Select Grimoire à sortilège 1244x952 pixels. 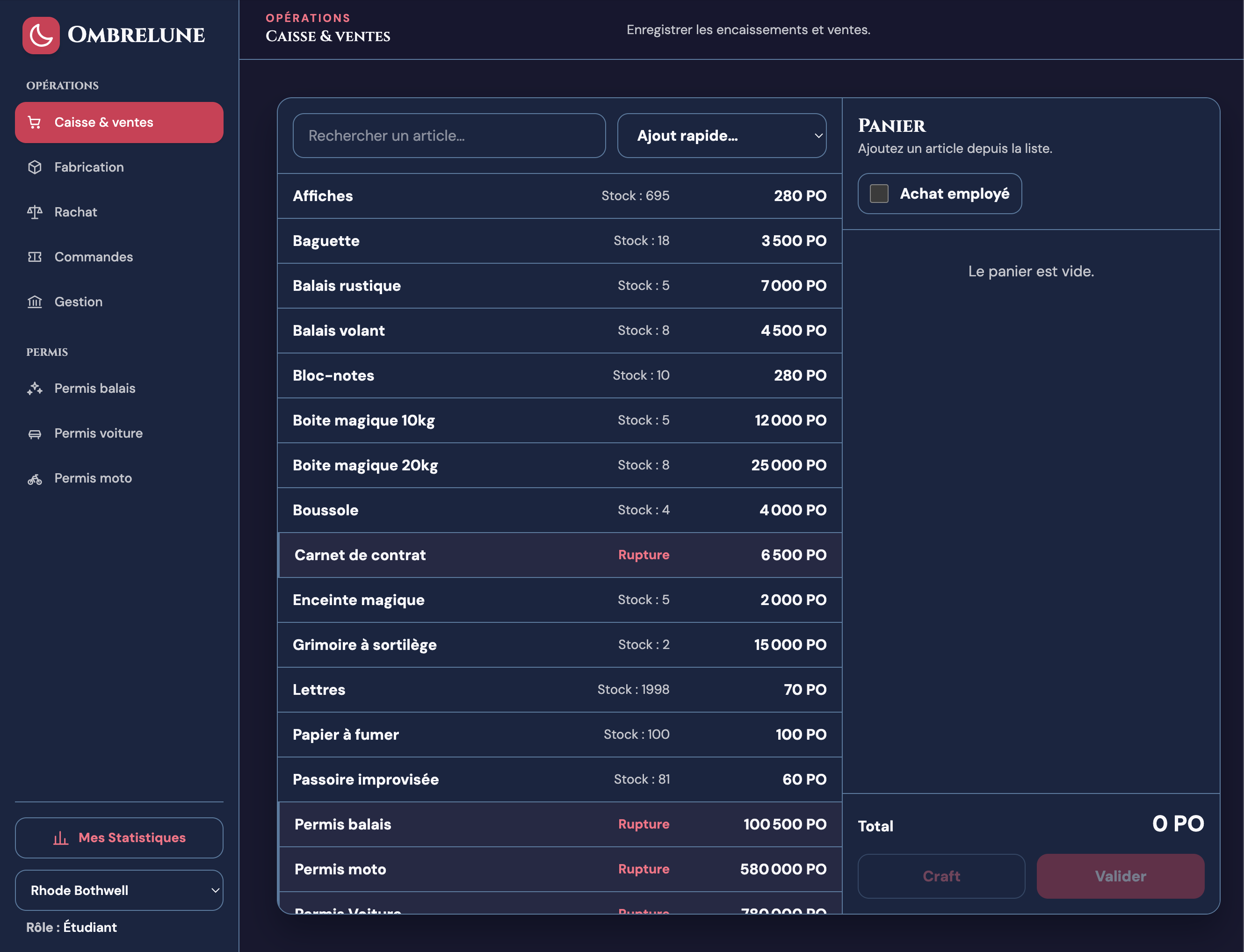pos(559,645)
